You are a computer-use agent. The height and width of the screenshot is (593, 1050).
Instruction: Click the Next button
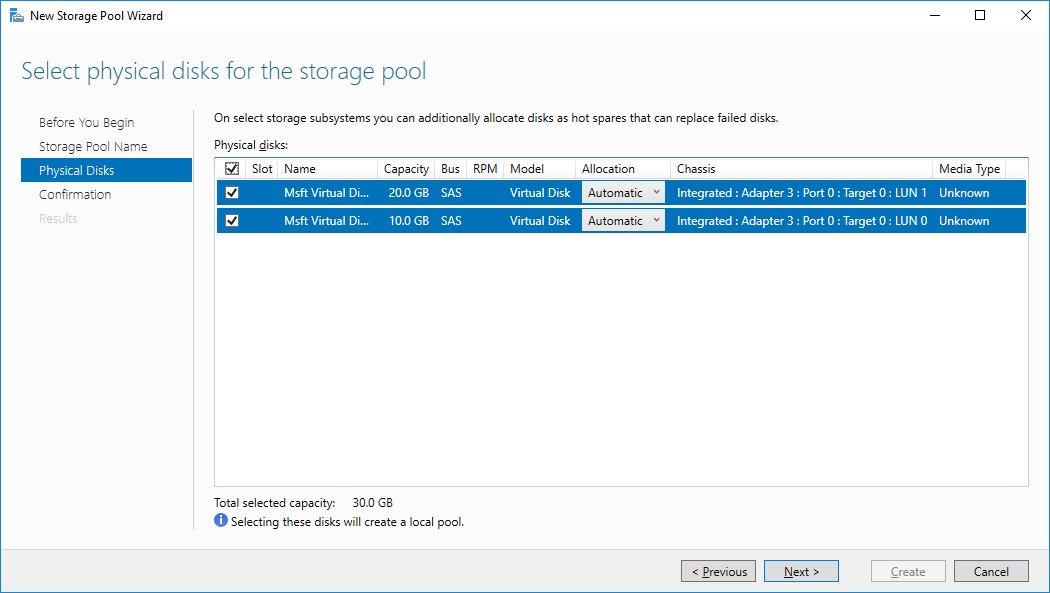tap(800, 571)
